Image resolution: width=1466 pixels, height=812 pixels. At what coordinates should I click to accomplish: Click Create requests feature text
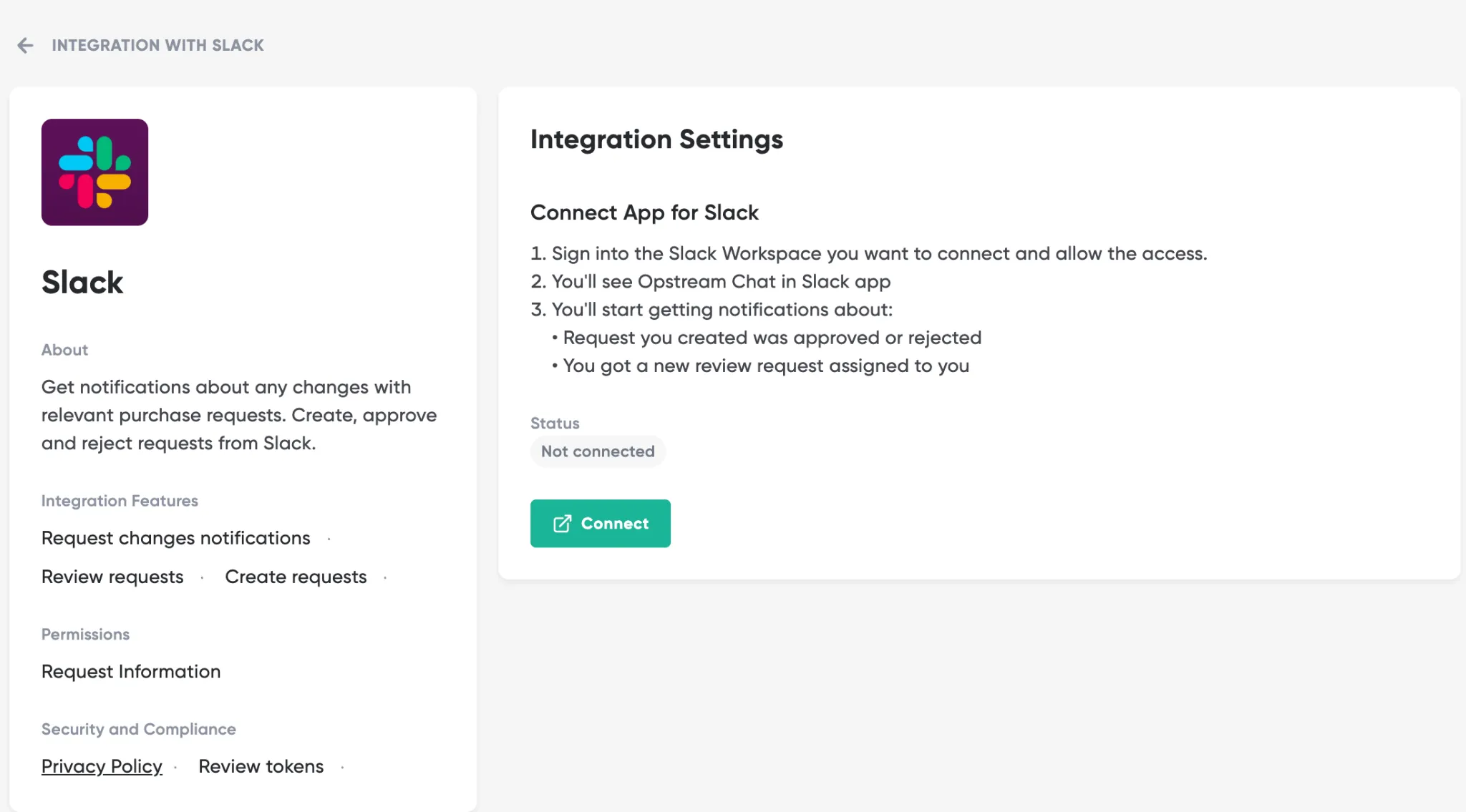pos(296,577)
